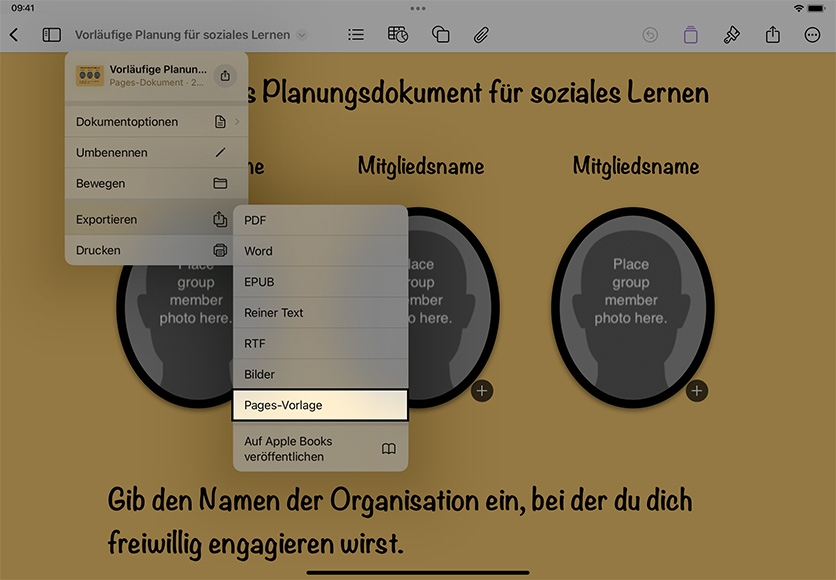Open the shapes insert icon
Image resolution: width=836 pixels, height=580 pixels.
coord(440,35)
